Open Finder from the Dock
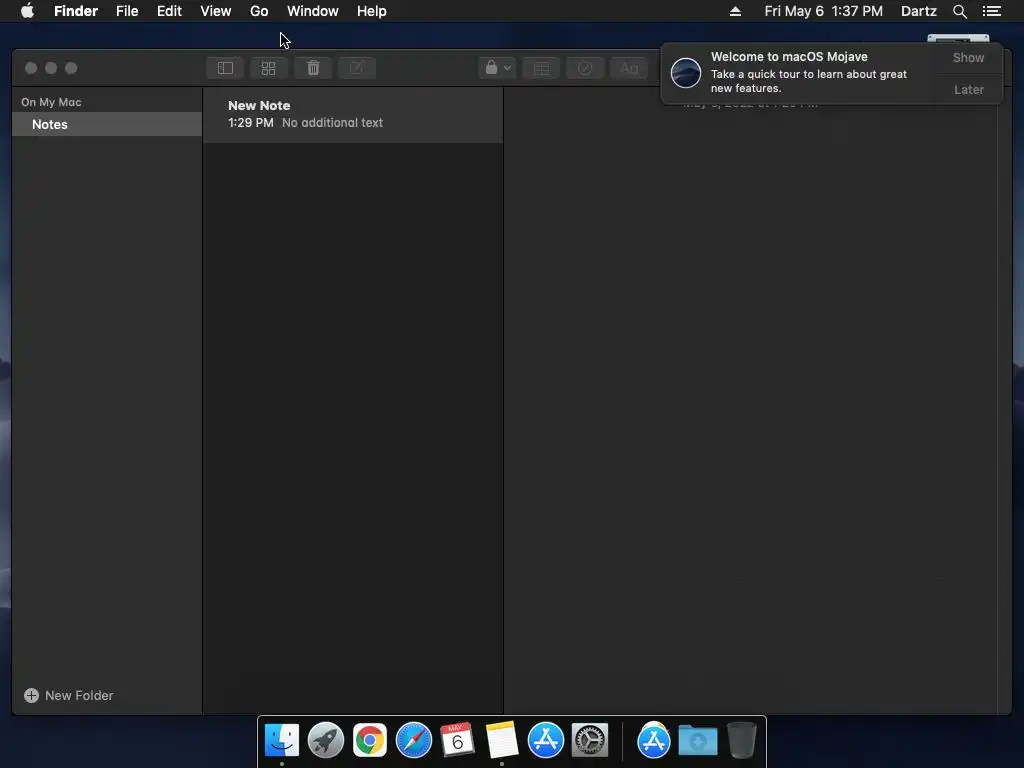Viewport: 1024px width, 768px height. (281, 740)
